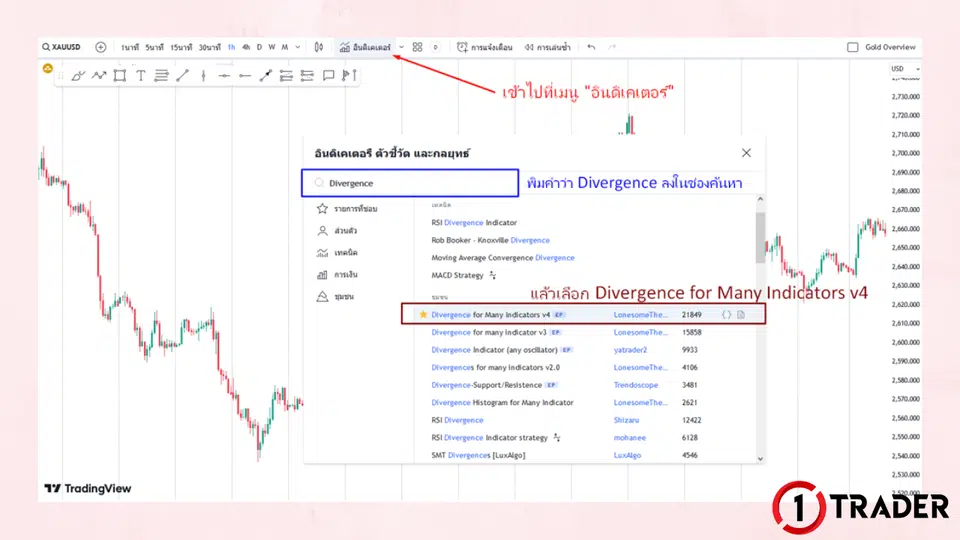Image resolution: width=960 pixels, height=540 pixels.
Task: Open the XAUUSD symbol search
Action: click(61, 47)
